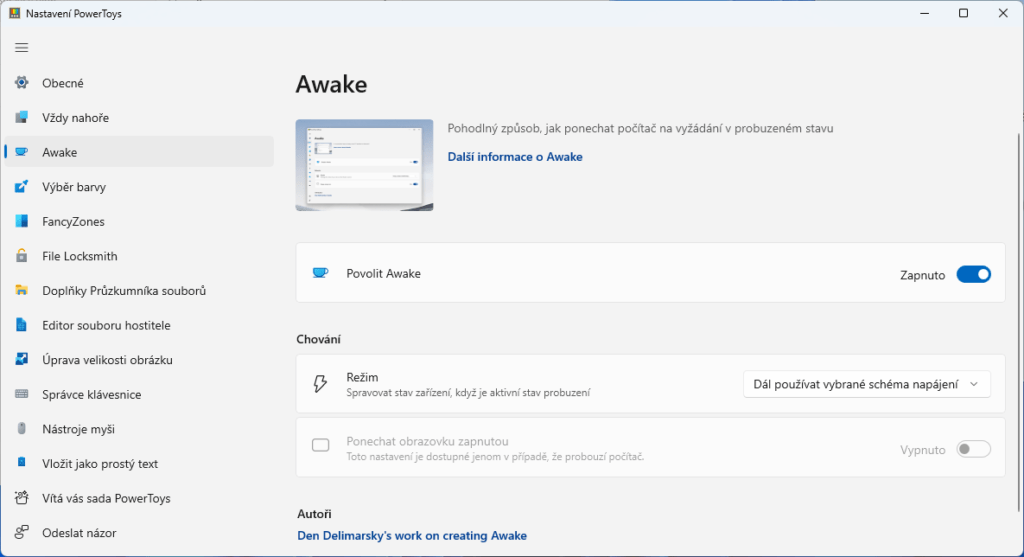Open the FancyZones icon
Viewport: 1024px width, 557px height.
[x=22, y=221]
